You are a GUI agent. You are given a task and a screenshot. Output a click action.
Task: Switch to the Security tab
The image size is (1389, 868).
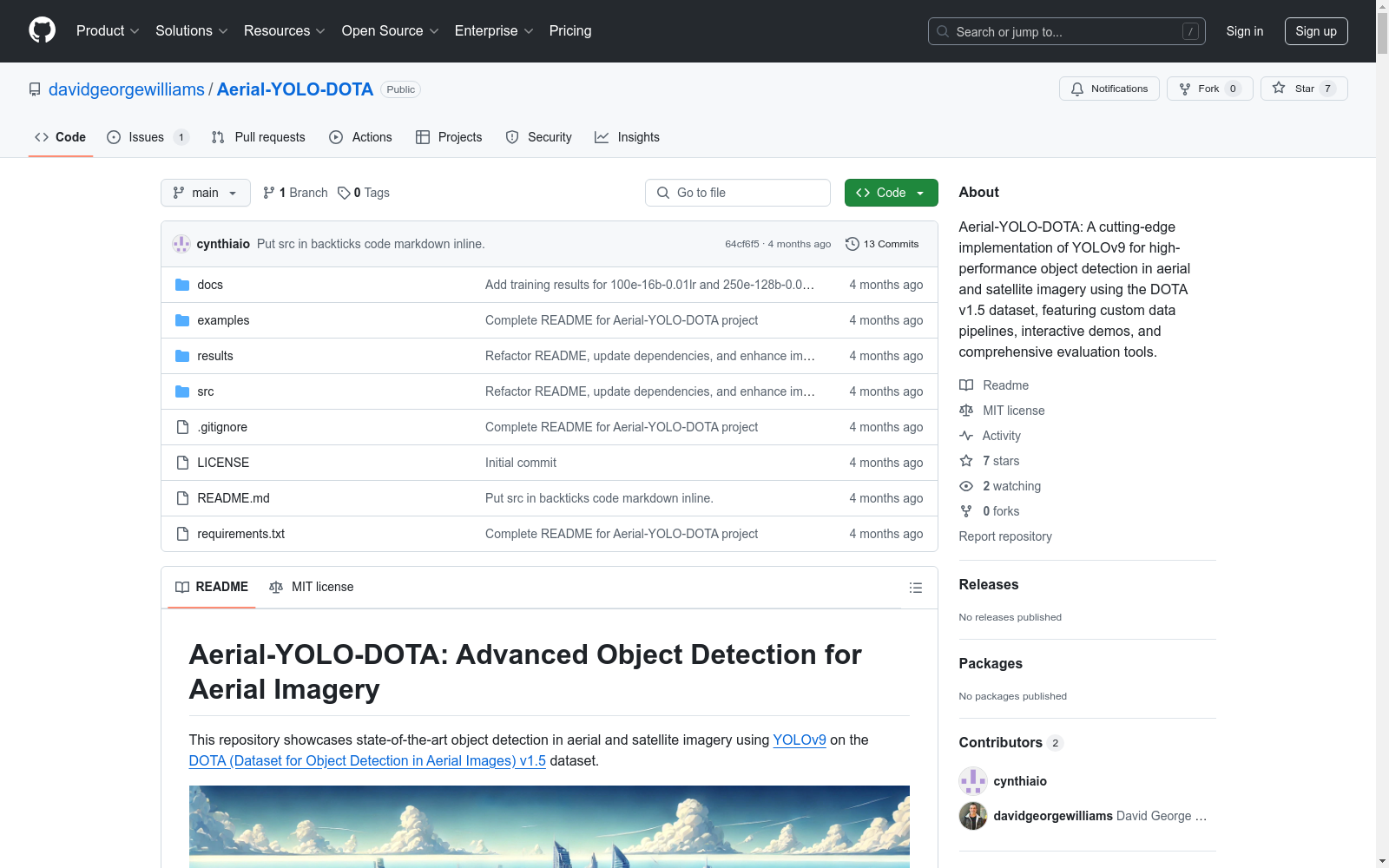[x=539, y=137]
